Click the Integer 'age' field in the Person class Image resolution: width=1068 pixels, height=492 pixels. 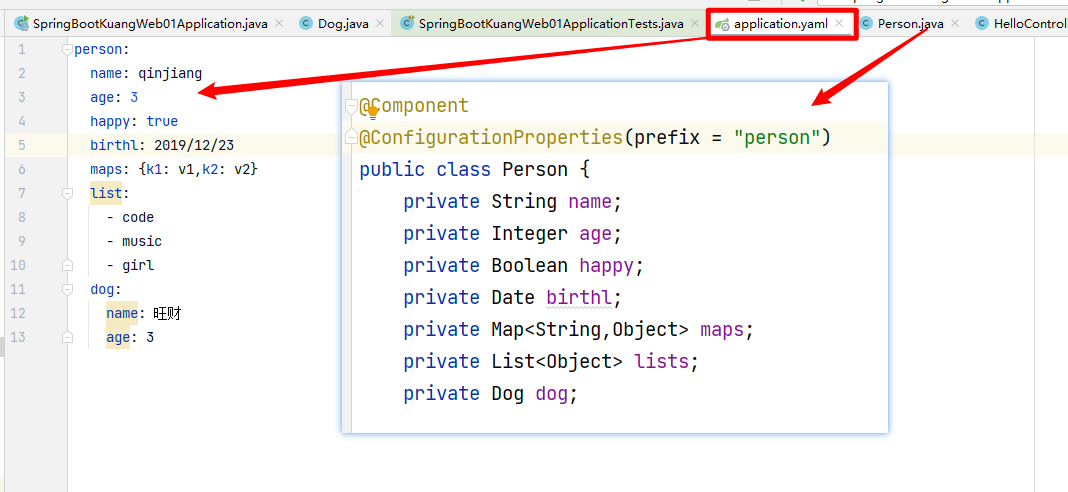click(x=595, y=233)
